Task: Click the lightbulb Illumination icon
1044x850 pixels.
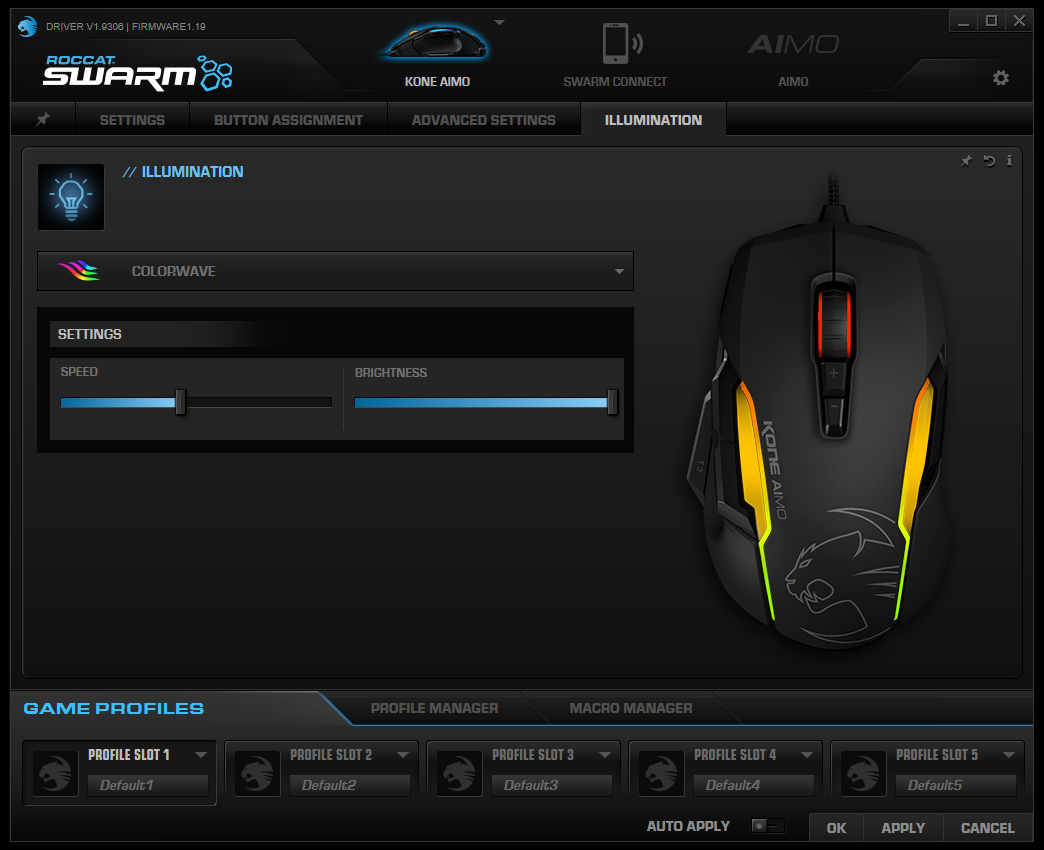Action: pyautogui.click(x=71, y=197)
